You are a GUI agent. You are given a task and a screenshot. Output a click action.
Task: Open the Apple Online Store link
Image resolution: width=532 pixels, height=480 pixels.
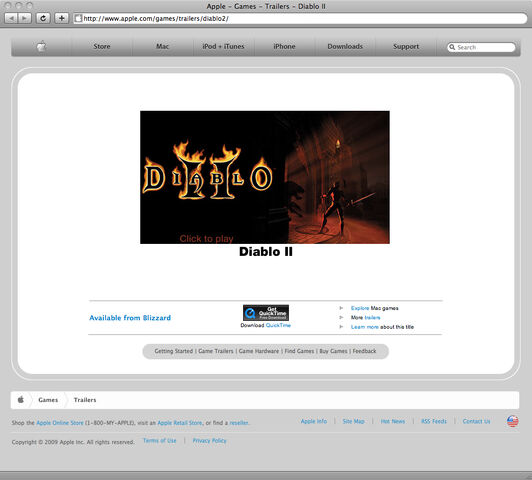coord(60,423)
